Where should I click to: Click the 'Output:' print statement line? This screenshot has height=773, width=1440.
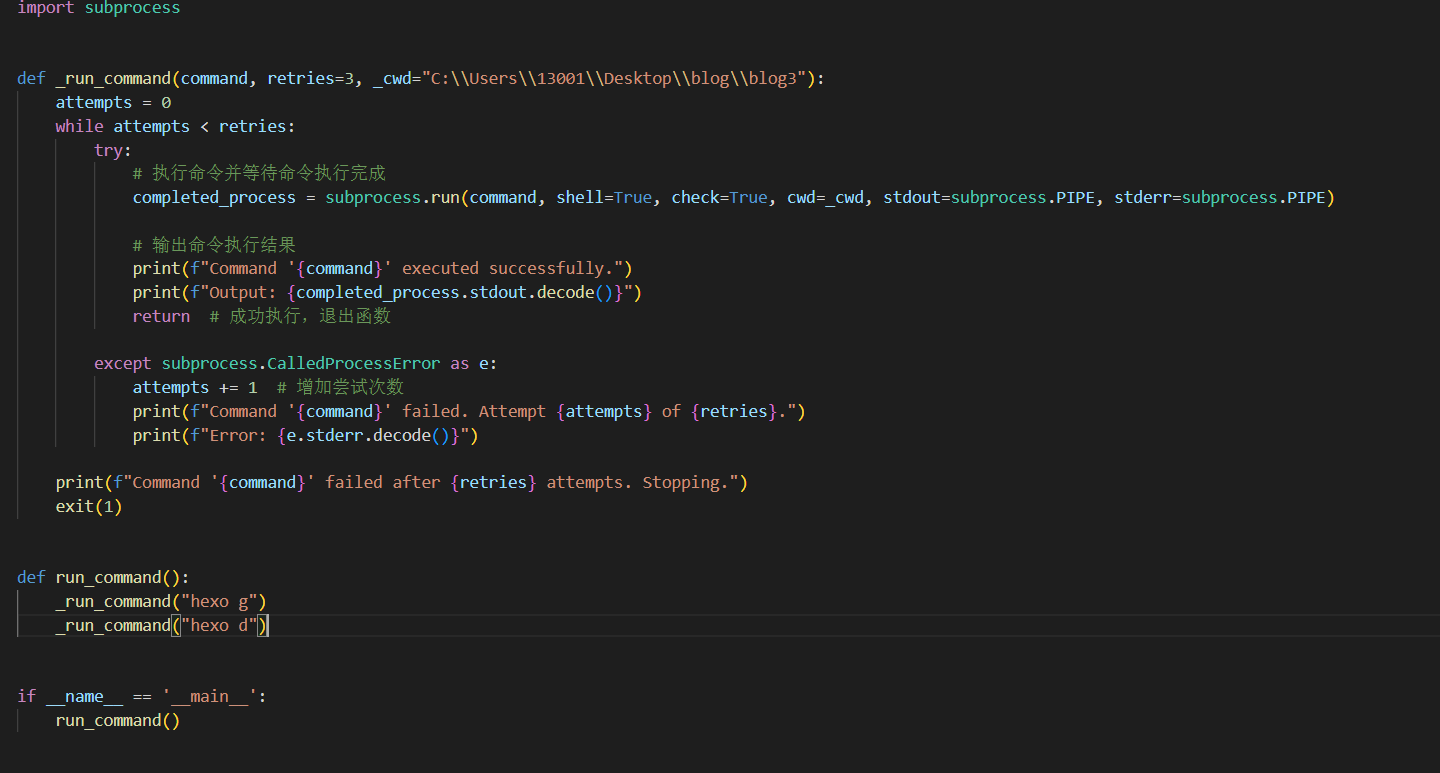tap(387, 292)
